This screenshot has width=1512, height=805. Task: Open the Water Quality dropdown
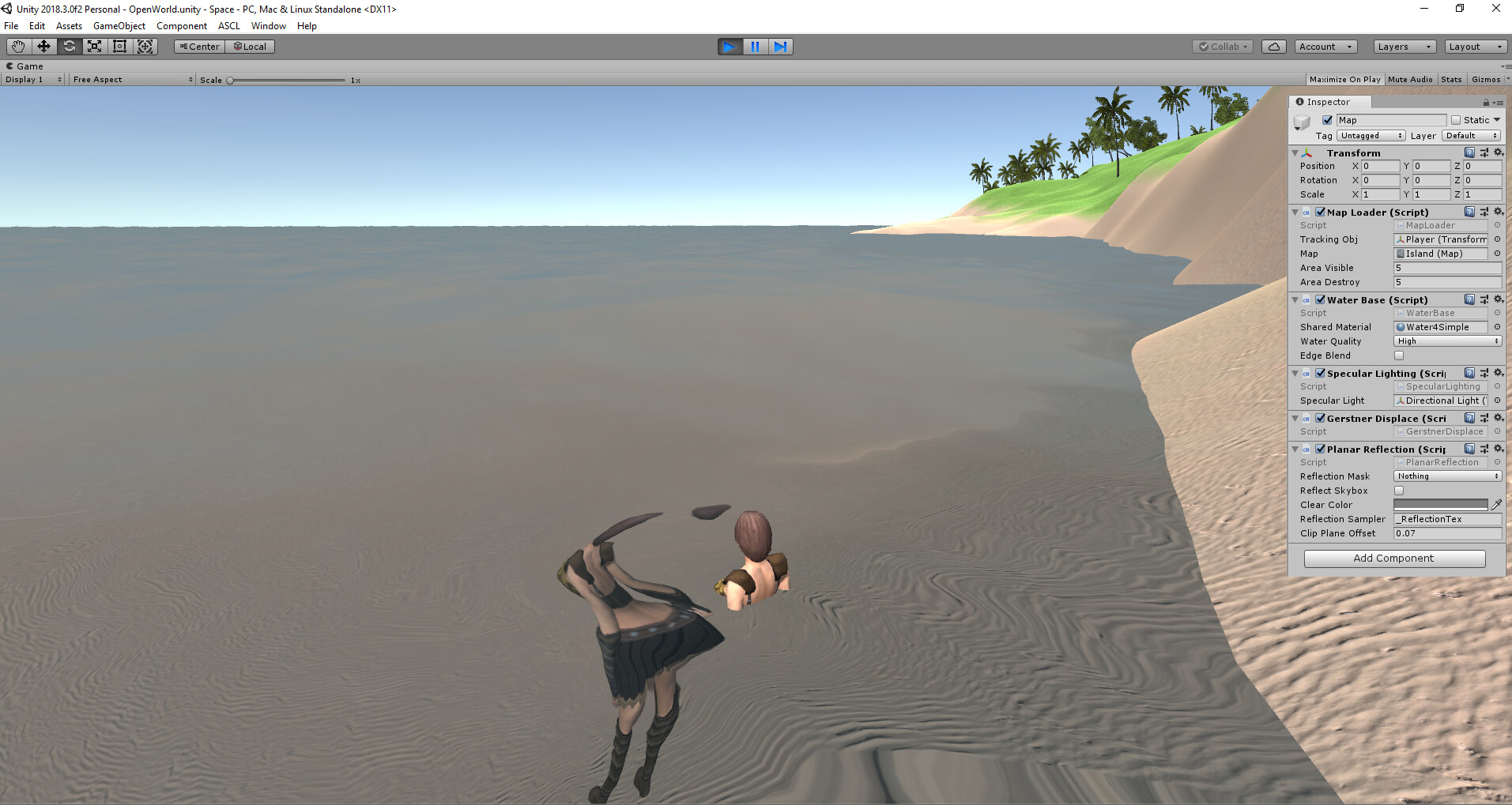[1446, 340]
